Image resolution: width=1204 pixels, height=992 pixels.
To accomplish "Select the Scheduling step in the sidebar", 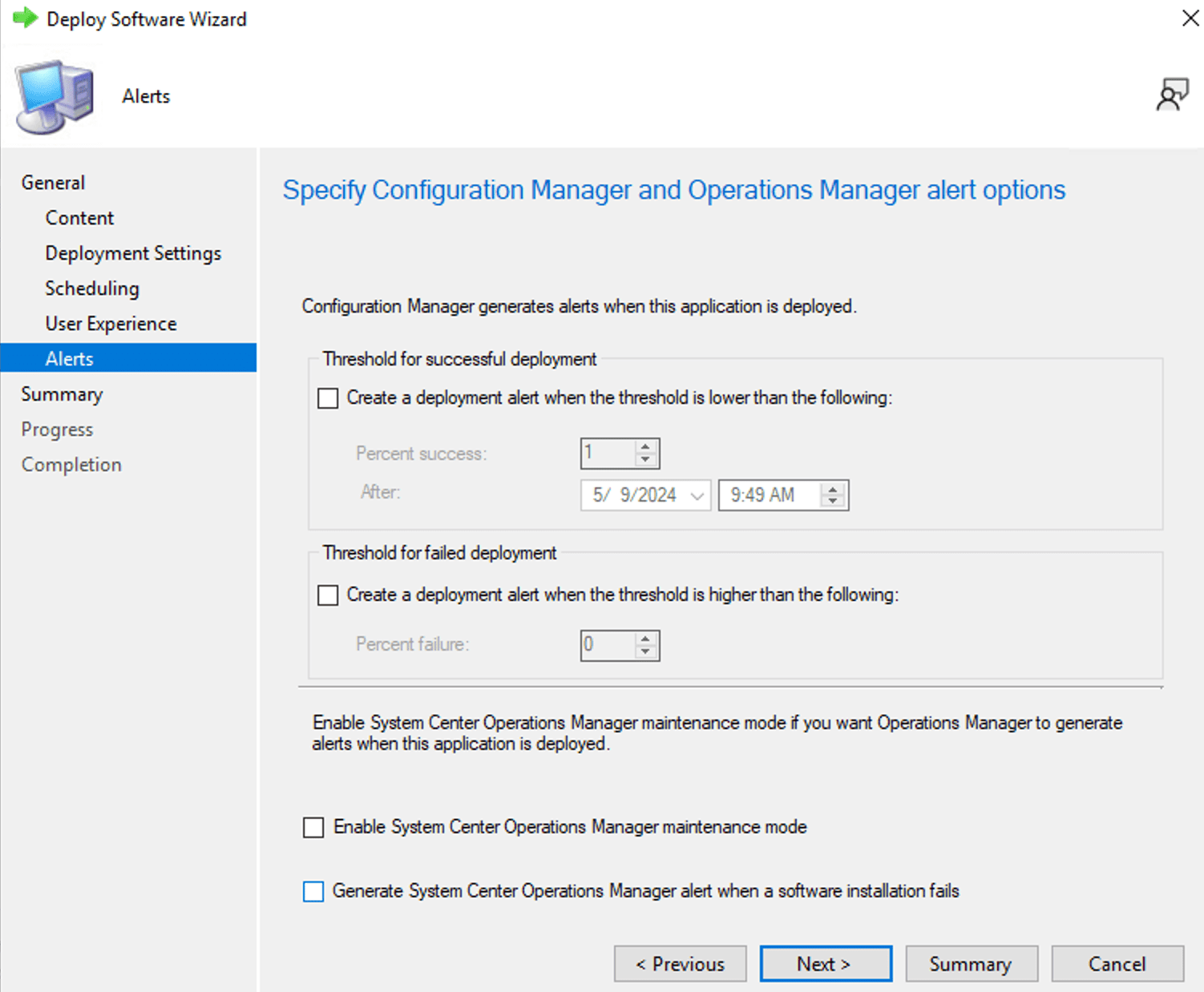I will 91,288.
